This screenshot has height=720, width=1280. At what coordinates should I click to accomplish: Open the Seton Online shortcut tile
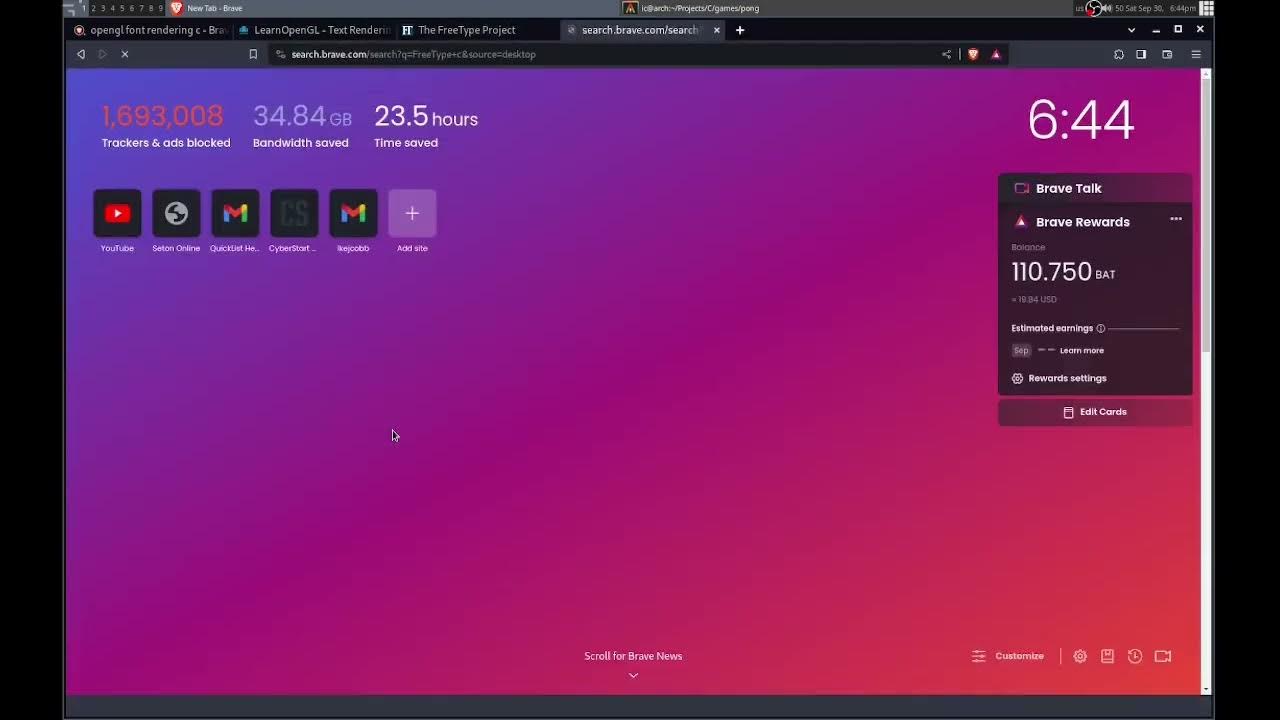click(x=176, y=213)
